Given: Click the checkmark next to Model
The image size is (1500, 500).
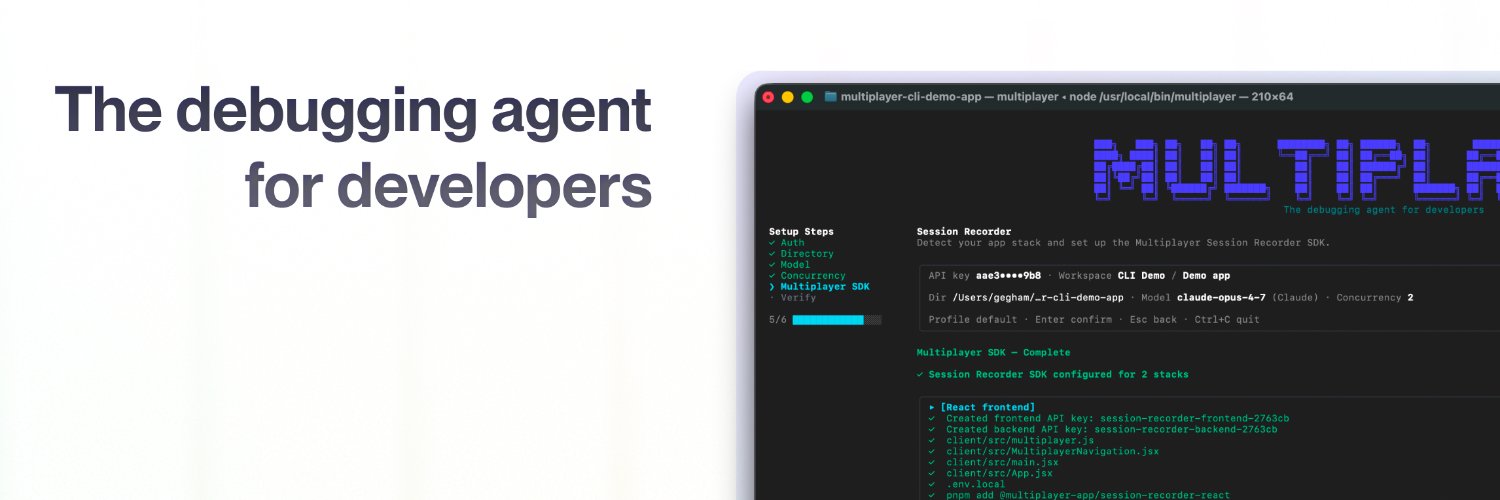Looking at the screenshot, I should pos(772,265).
